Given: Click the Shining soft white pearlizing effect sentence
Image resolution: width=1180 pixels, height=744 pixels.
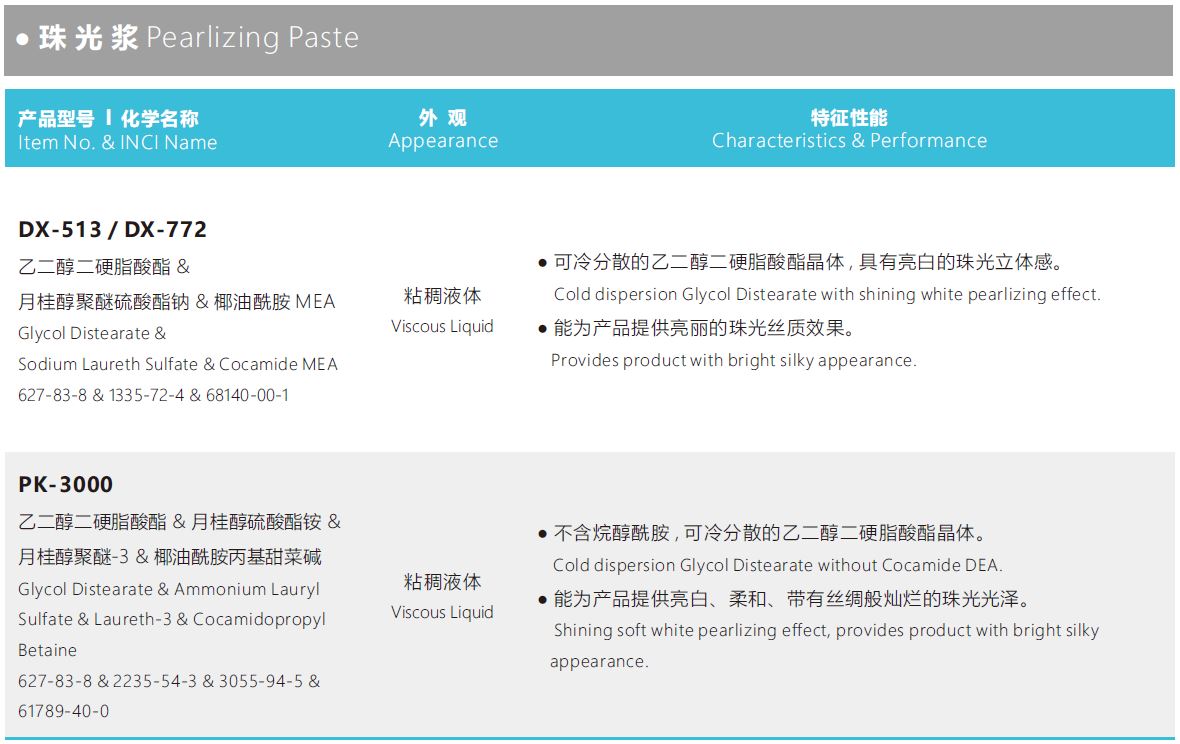Looking at the screenshot, I should tap(826, 630).
